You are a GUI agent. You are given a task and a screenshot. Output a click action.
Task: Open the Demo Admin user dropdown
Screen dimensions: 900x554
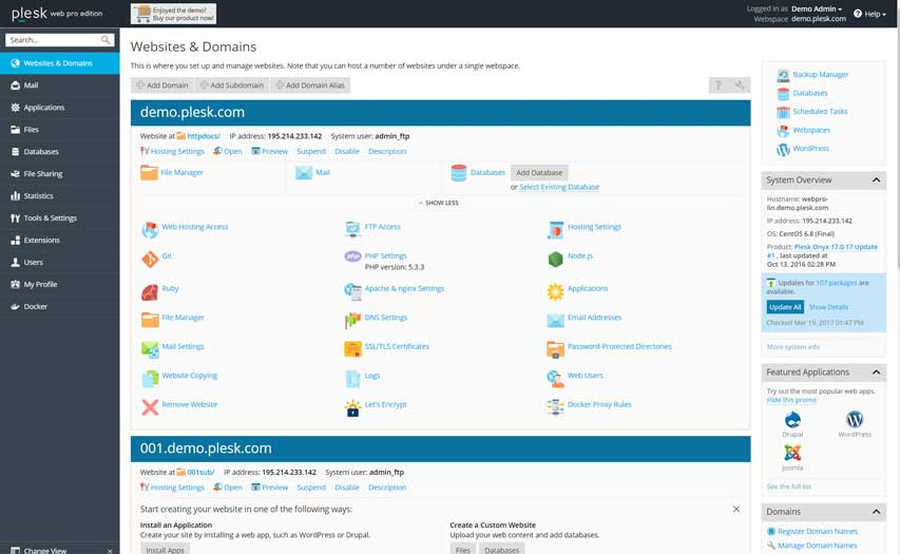816,9
